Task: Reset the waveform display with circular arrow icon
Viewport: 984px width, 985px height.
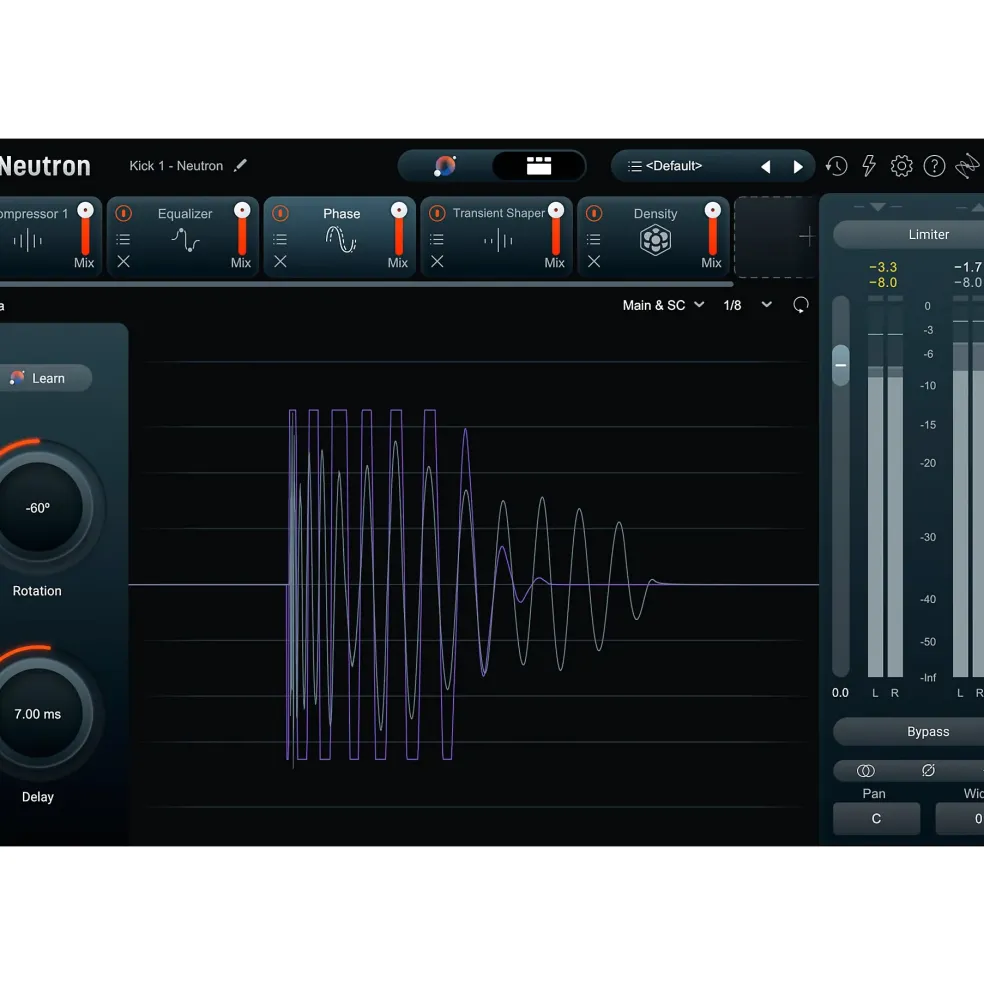Action: [x=801, y=305]
